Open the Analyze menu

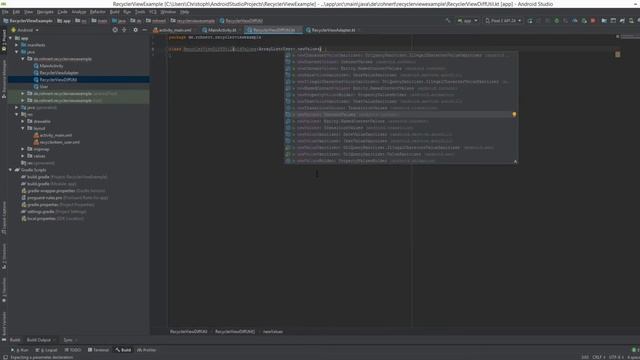(x=79, y=12)
